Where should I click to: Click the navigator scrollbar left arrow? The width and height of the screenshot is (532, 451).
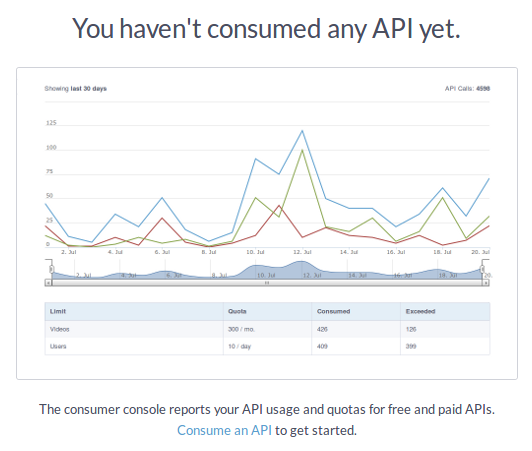point(49,282)
